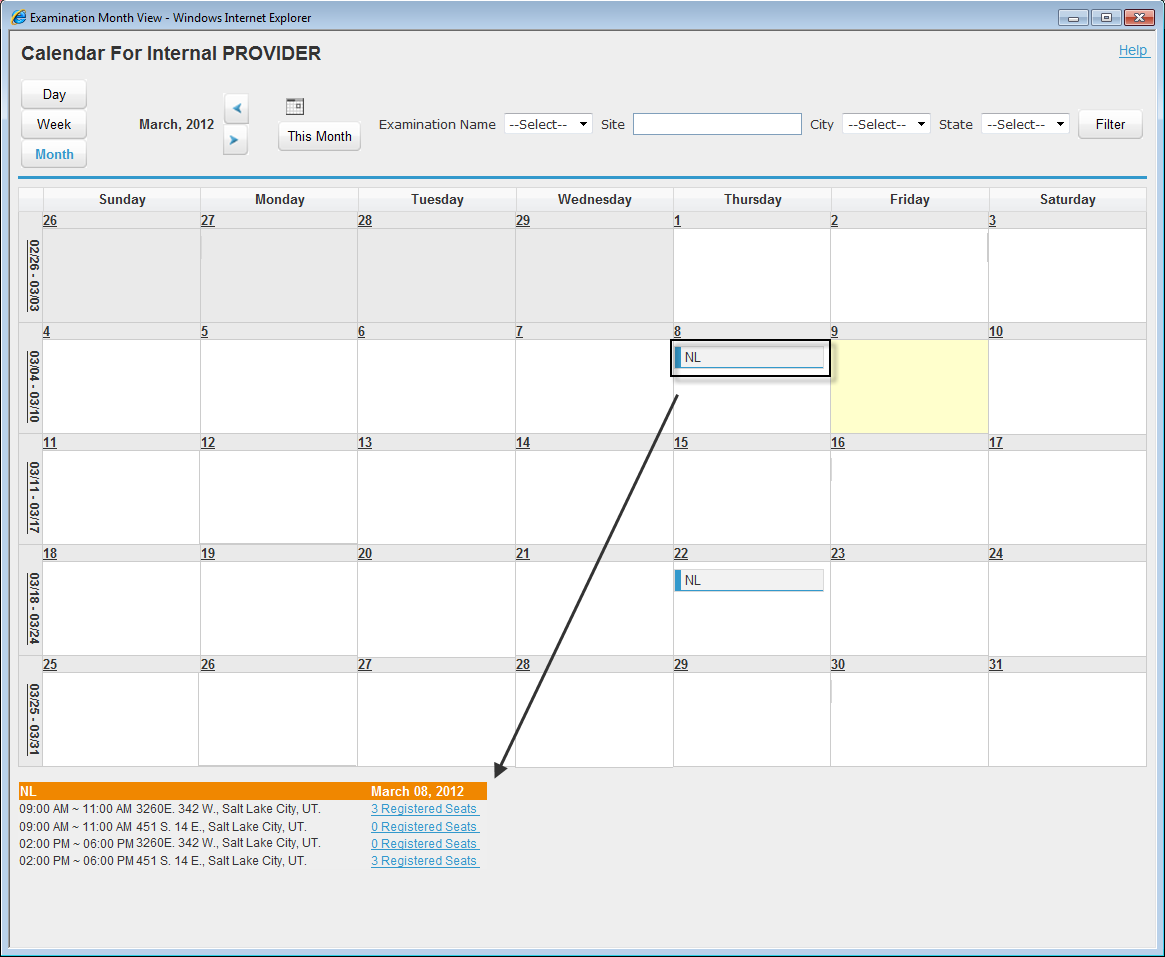
Task: Click the next month arrow icon
Action: (236, 140)
